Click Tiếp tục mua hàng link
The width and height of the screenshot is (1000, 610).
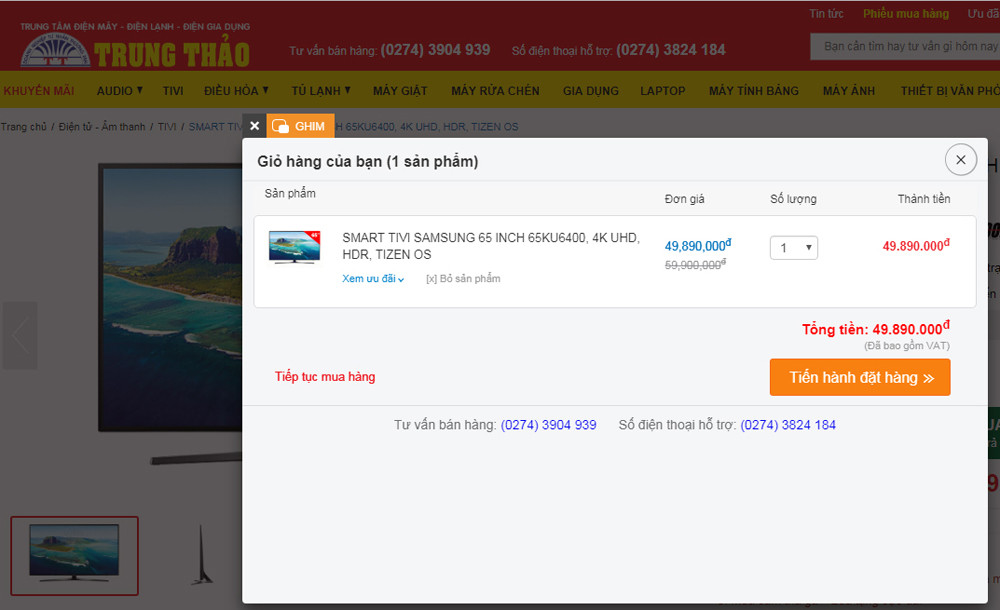coord(325,376)
